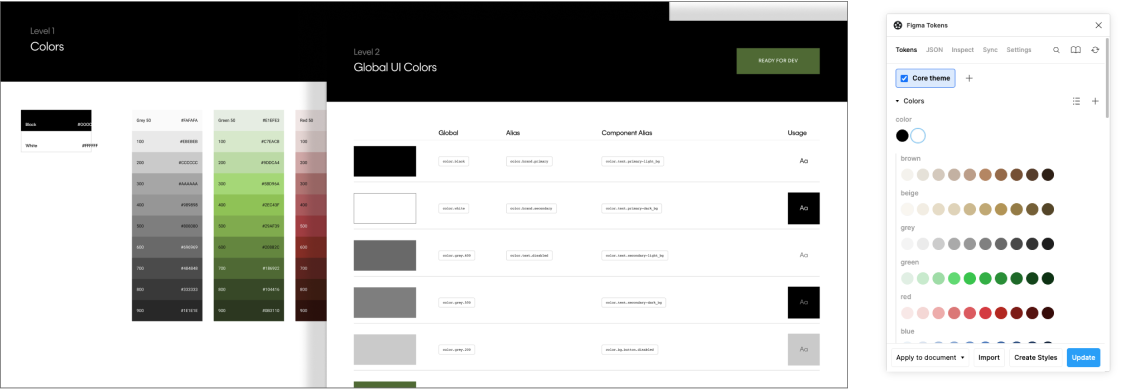Click the Figma Tokens plugin logo

tap(898, 25)
